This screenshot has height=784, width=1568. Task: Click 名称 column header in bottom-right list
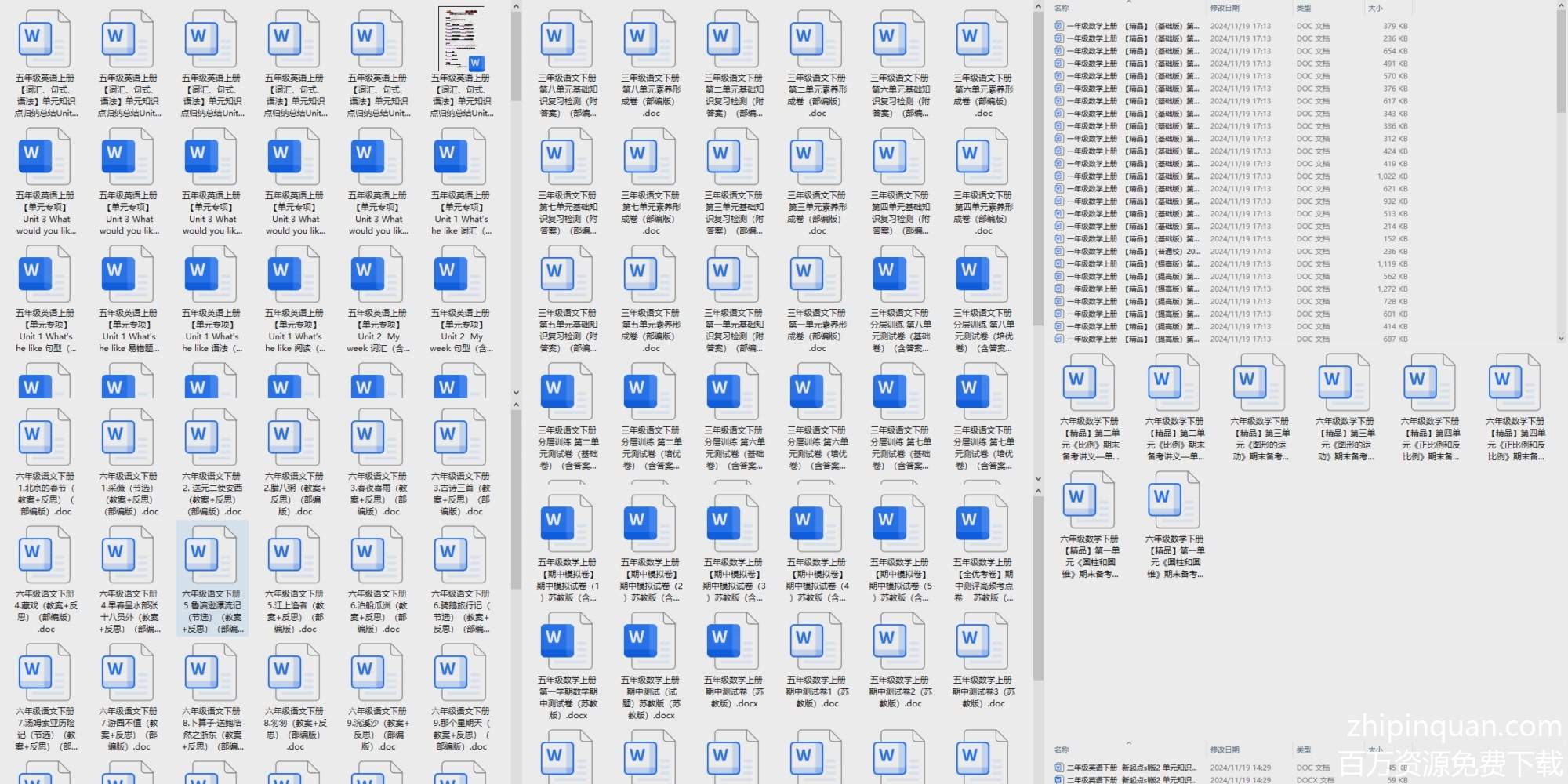[x=1062, y=750]
